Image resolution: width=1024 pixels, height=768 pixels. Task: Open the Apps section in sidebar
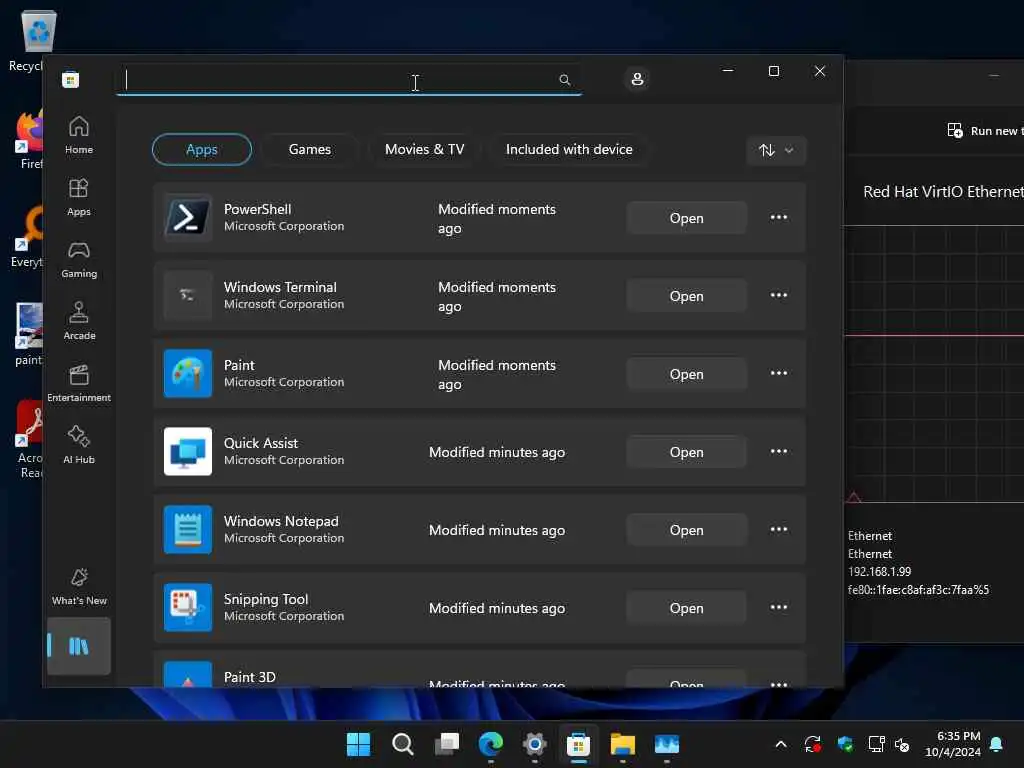(x=79, y=197)
